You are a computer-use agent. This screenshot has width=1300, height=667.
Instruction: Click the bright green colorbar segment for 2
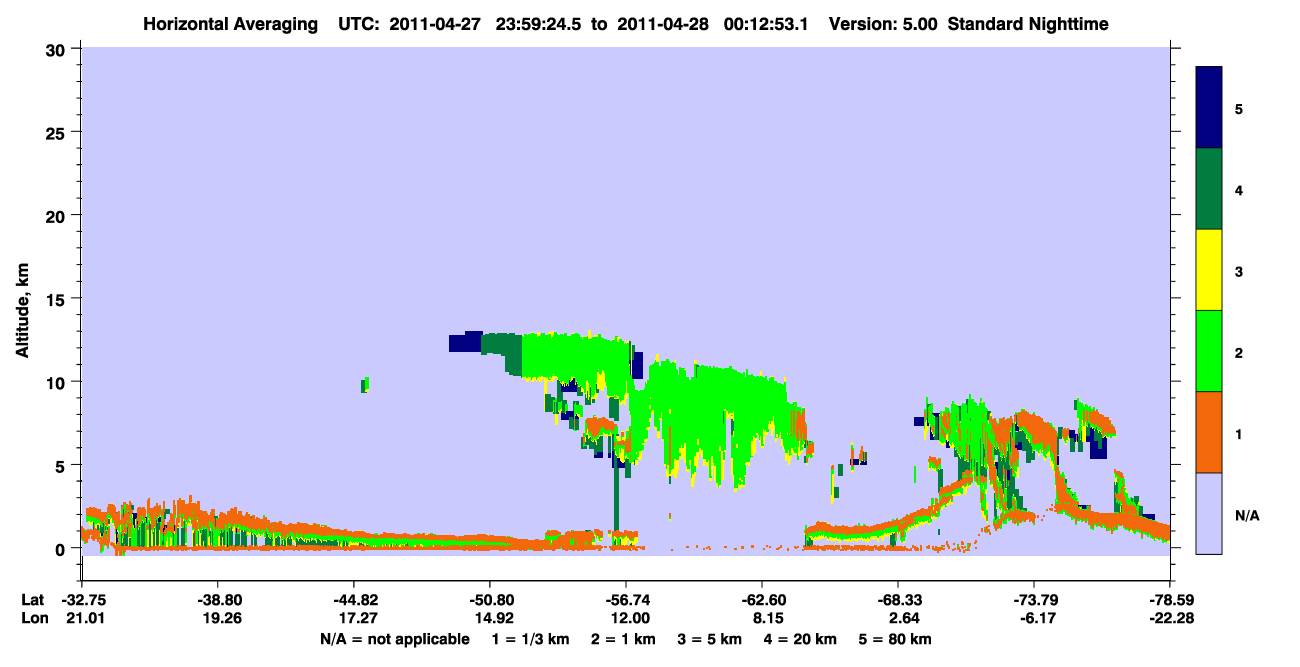coord(1209,351)
